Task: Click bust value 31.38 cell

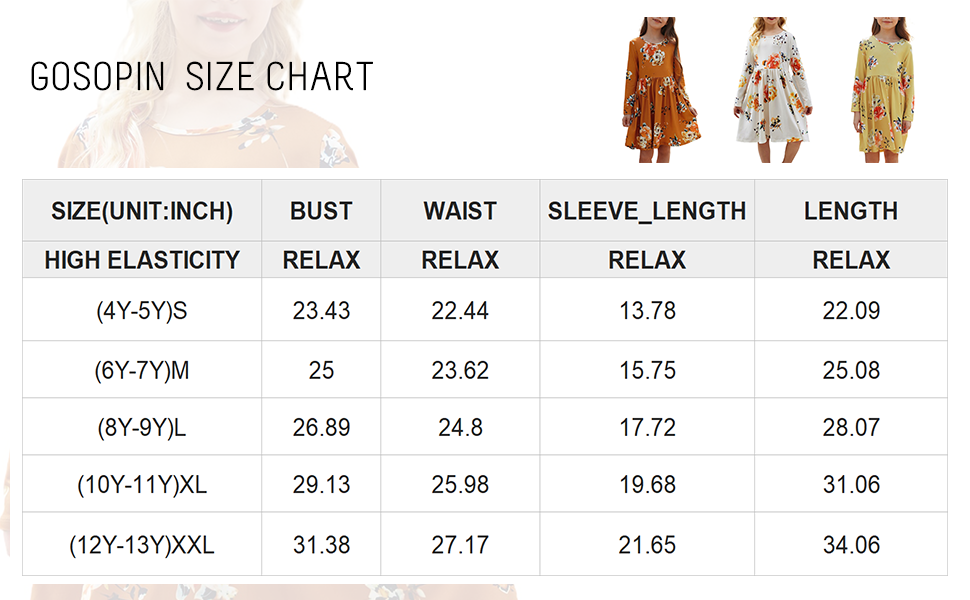Action: 321,545
